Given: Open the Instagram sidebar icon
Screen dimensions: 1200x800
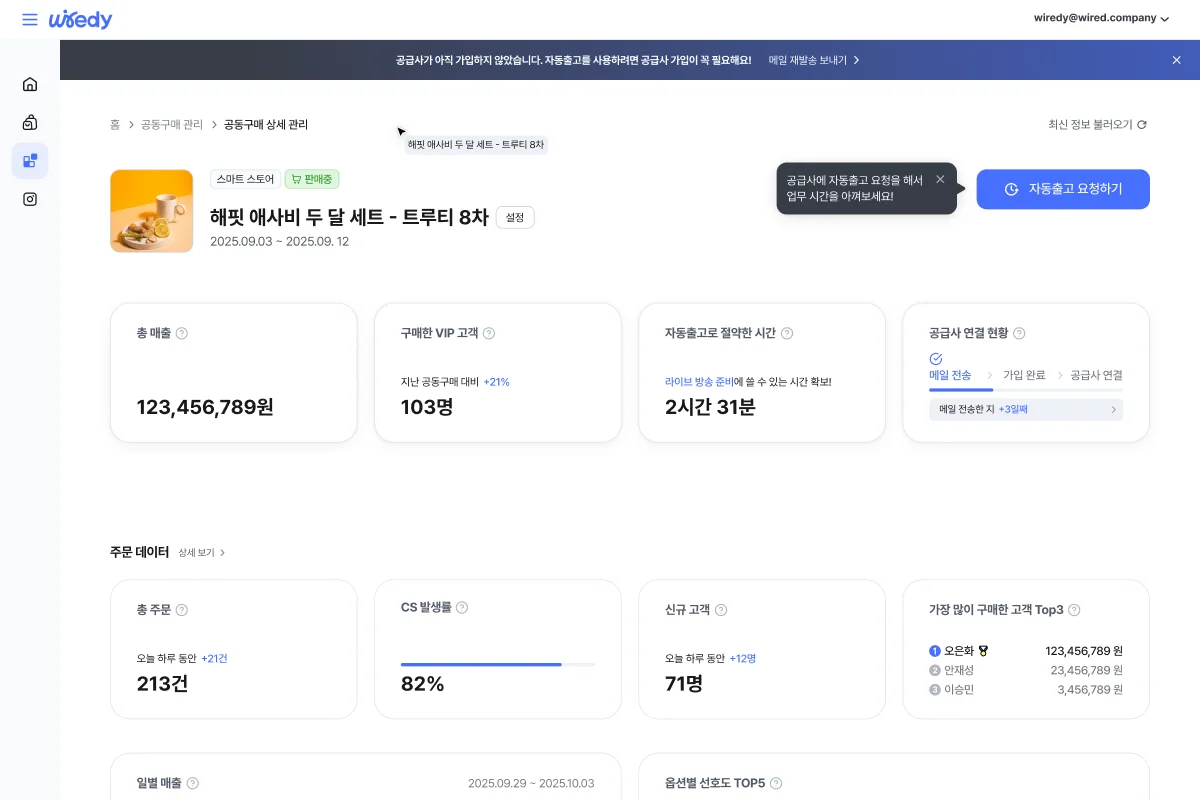Looking at the screenshot, I should (30, 199).
